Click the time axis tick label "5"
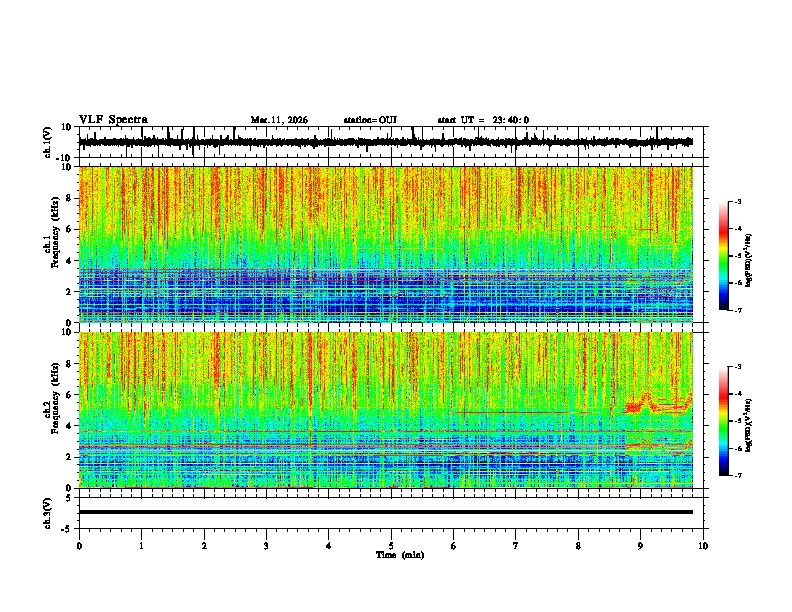Viewport: 792px width, 612px height. coord(391,546)
